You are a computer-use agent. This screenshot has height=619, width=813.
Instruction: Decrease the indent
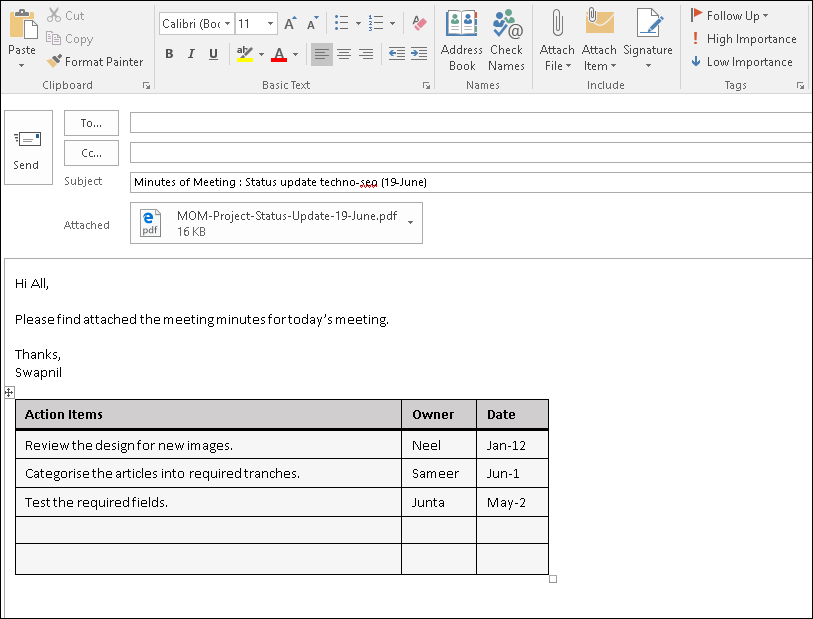pyautogui.click(x=397, y=54)
